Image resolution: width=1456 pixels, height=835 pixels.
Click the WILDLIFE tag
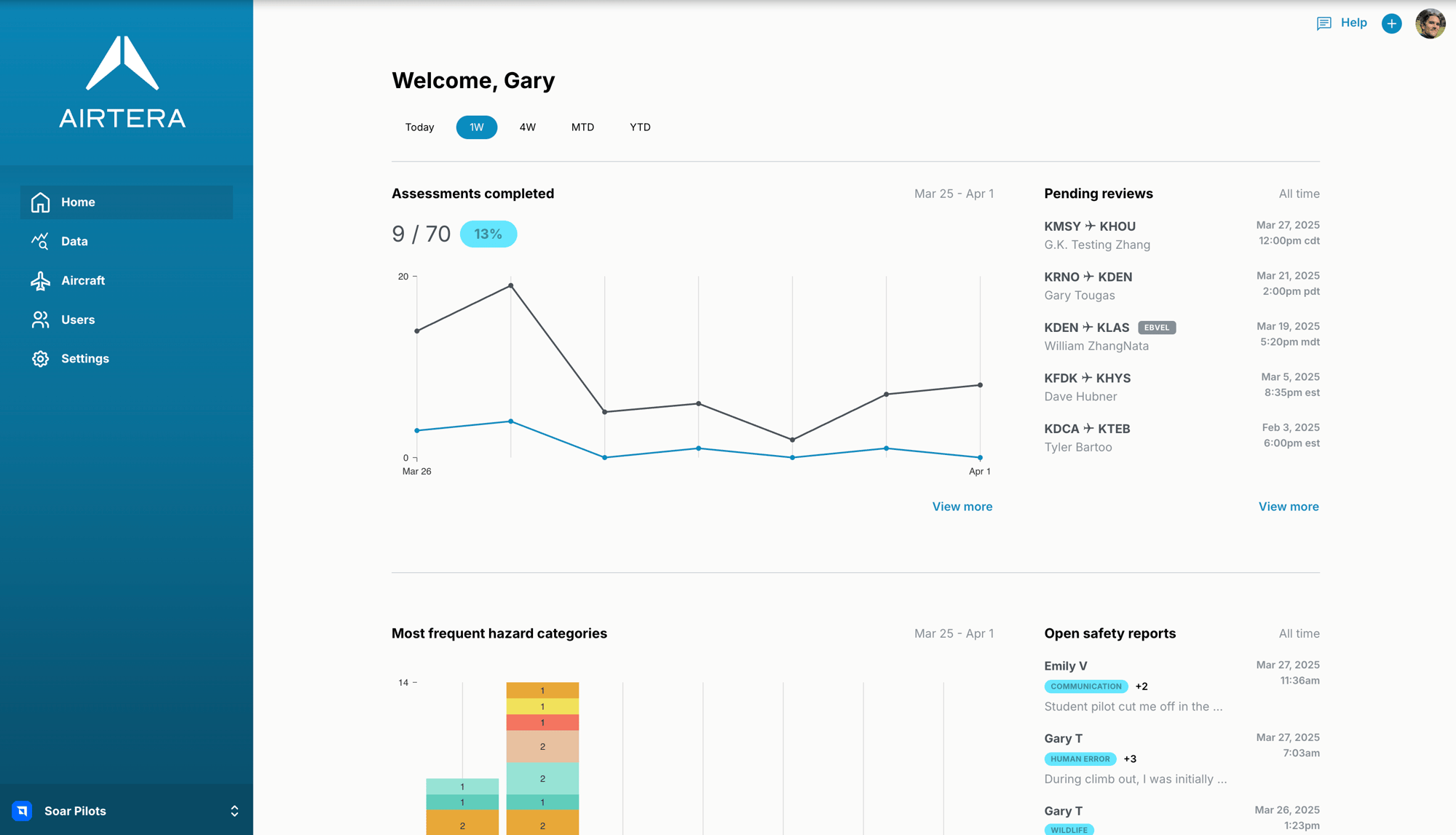pyautogui.click(x=1069, y=830)
